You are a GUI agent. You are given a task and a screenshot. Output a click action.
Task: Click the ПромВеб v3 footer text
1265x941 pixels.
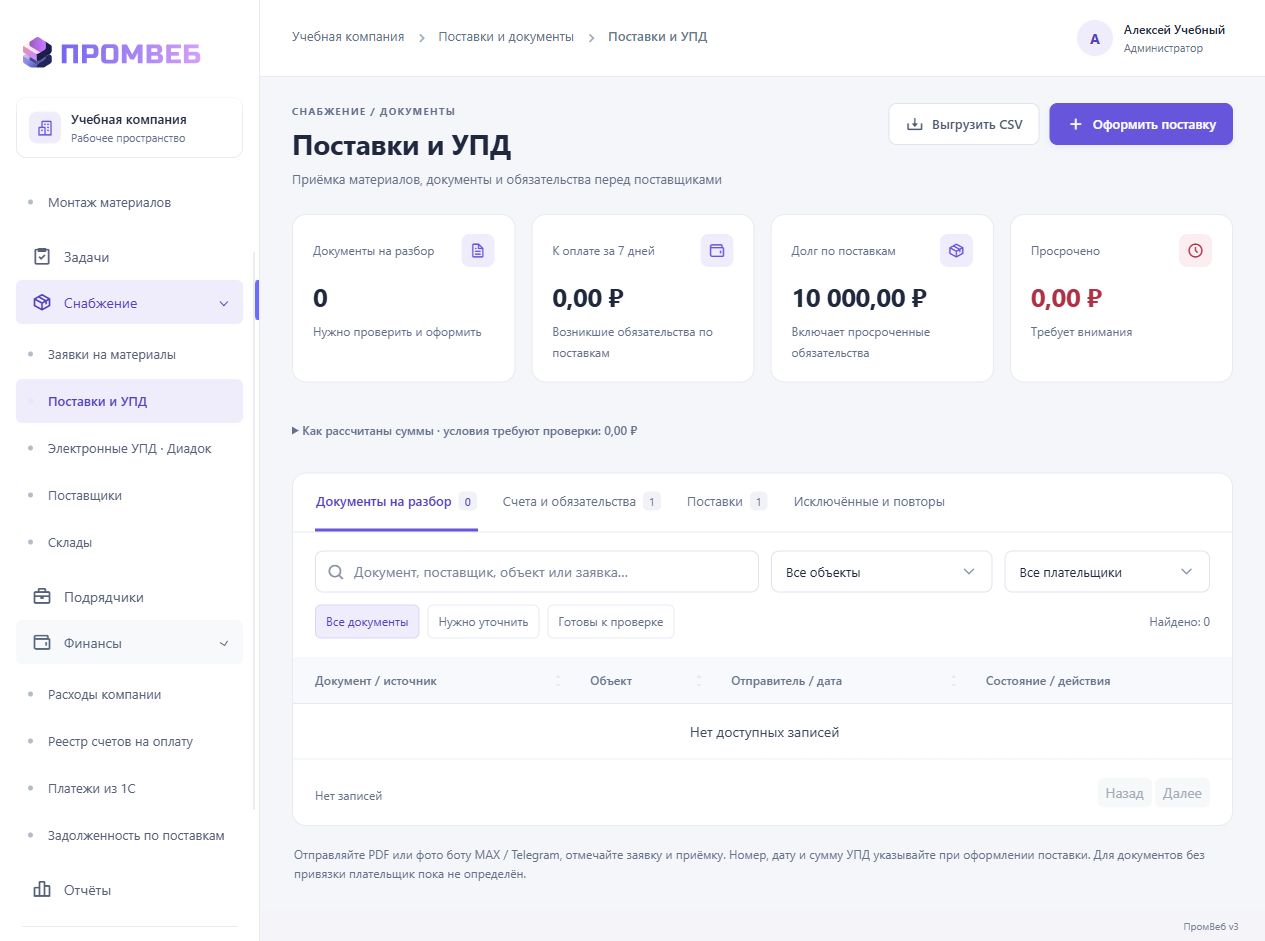1210,926
